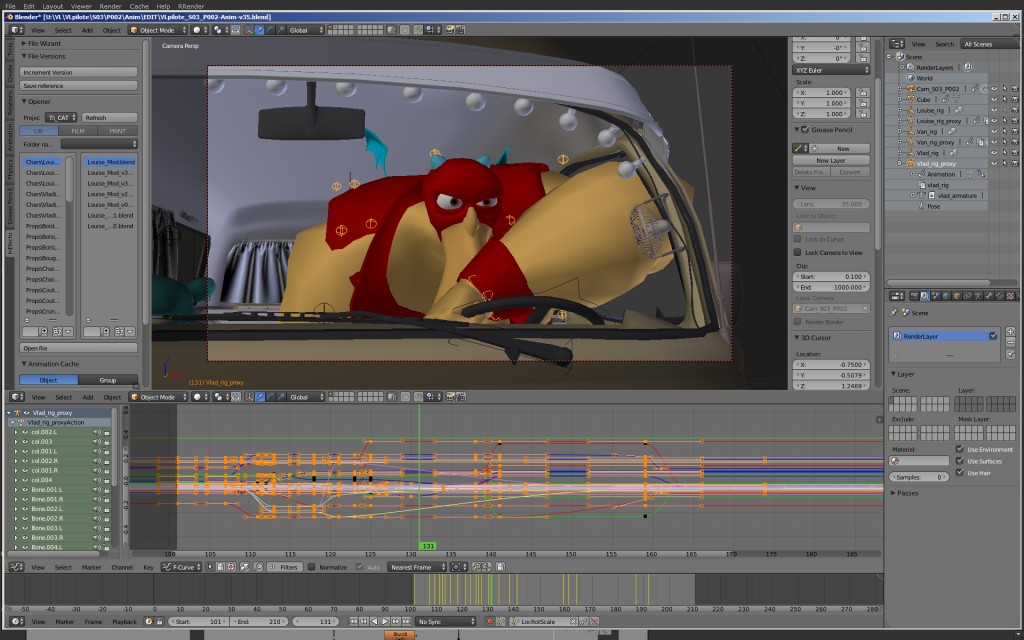Hide Cam_S03_P002 with its eye icon
The image size is (1024, 640).
coord(995,89)
